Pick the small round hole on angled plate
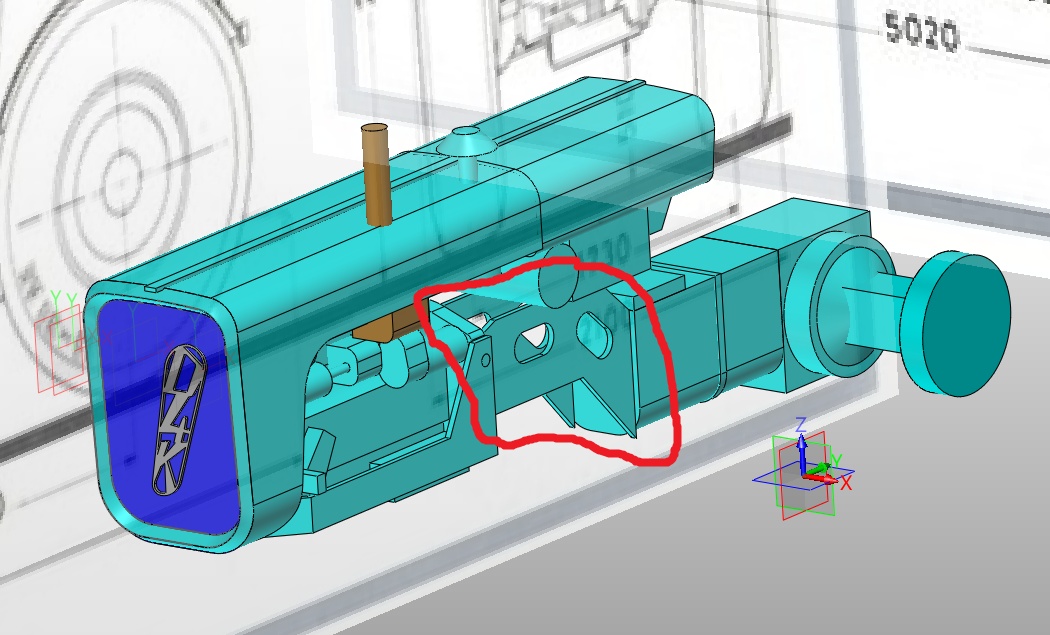The image size is (1050, 635). click(x=486, y=362)
